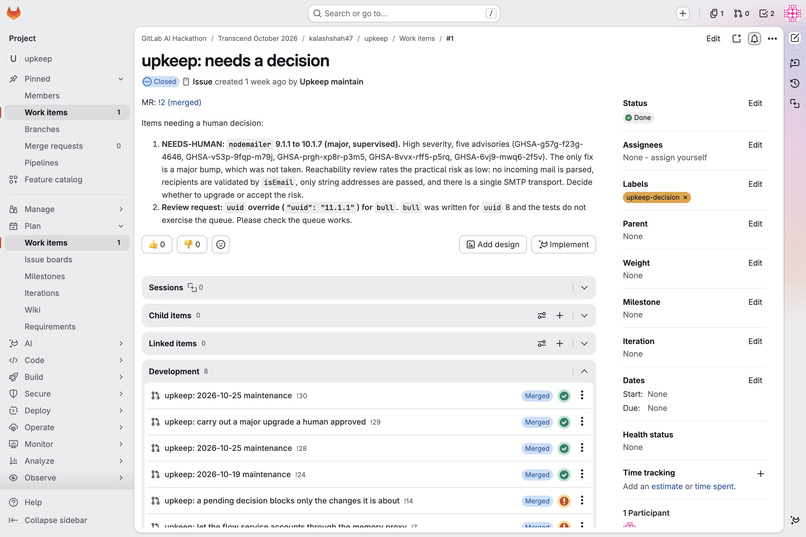The height and width of the screenshot is (537, 806).
Task: View warning pipeline status for !14
Action: click(564, 501)
